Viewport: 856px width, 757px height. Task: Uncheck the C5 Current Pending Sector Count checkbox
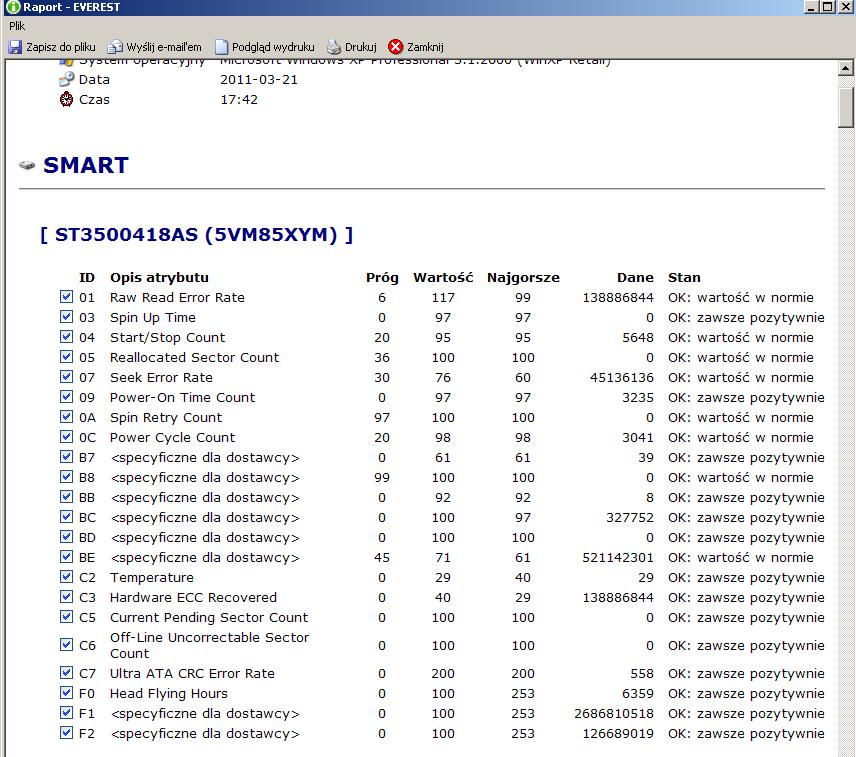pos(66,617)
